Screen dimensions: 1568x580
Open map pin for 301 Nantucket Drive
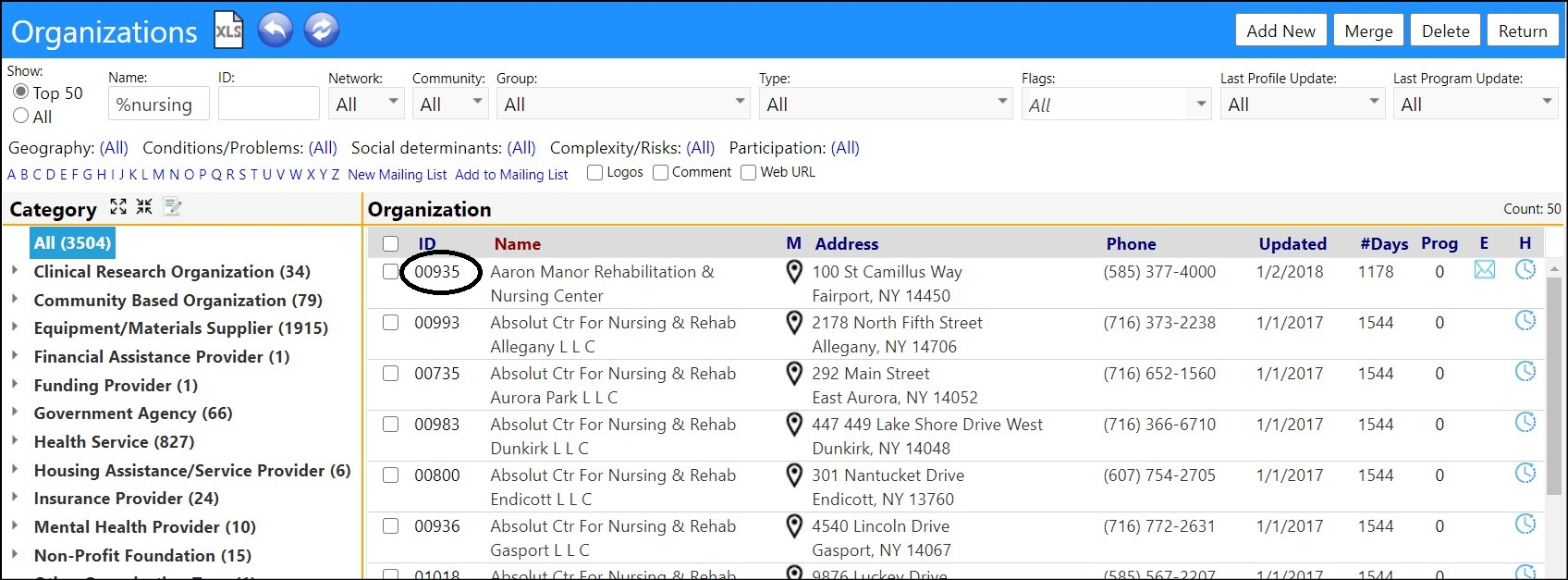tap(793, 475)
